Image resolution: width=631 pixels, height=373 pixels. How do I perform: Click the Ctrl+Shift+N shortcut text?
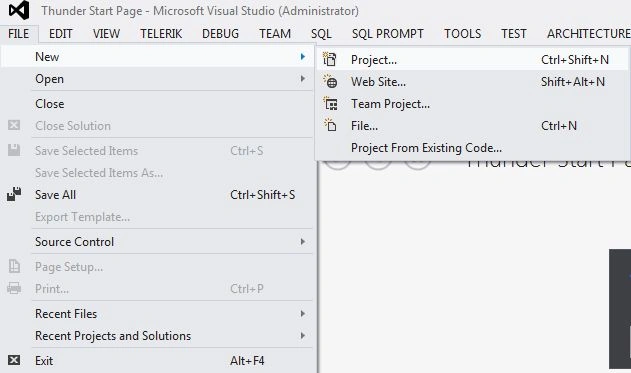point(575,60)
